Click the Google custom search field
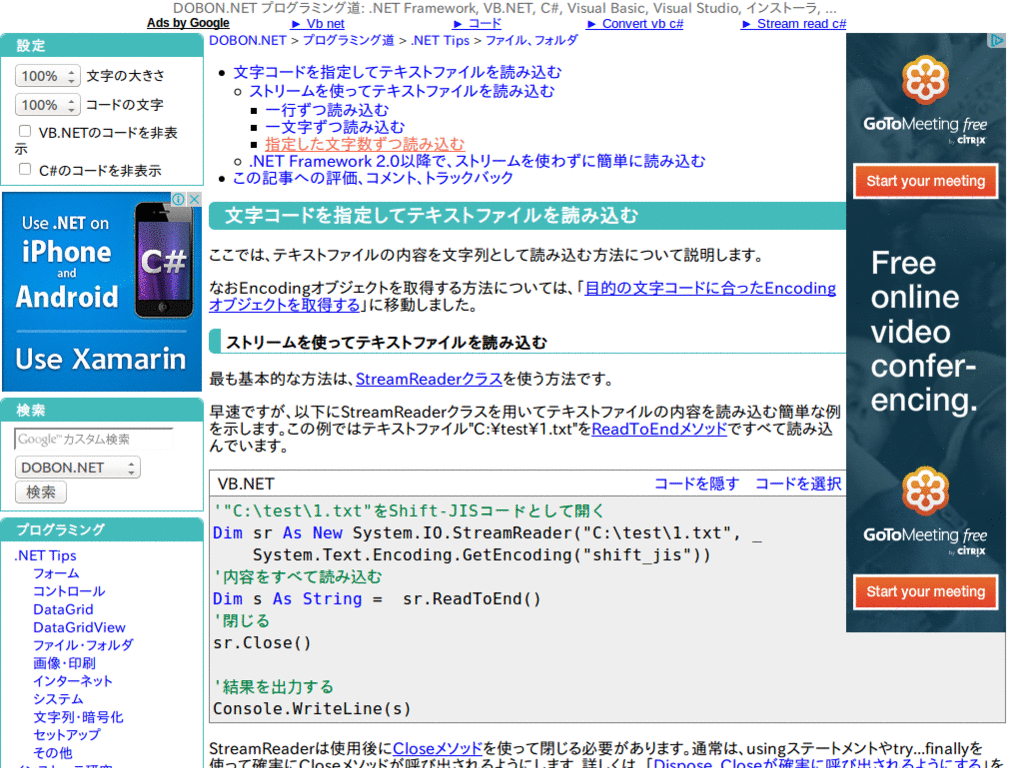Viewport: 1024px width, 768px height. (94, 439)
